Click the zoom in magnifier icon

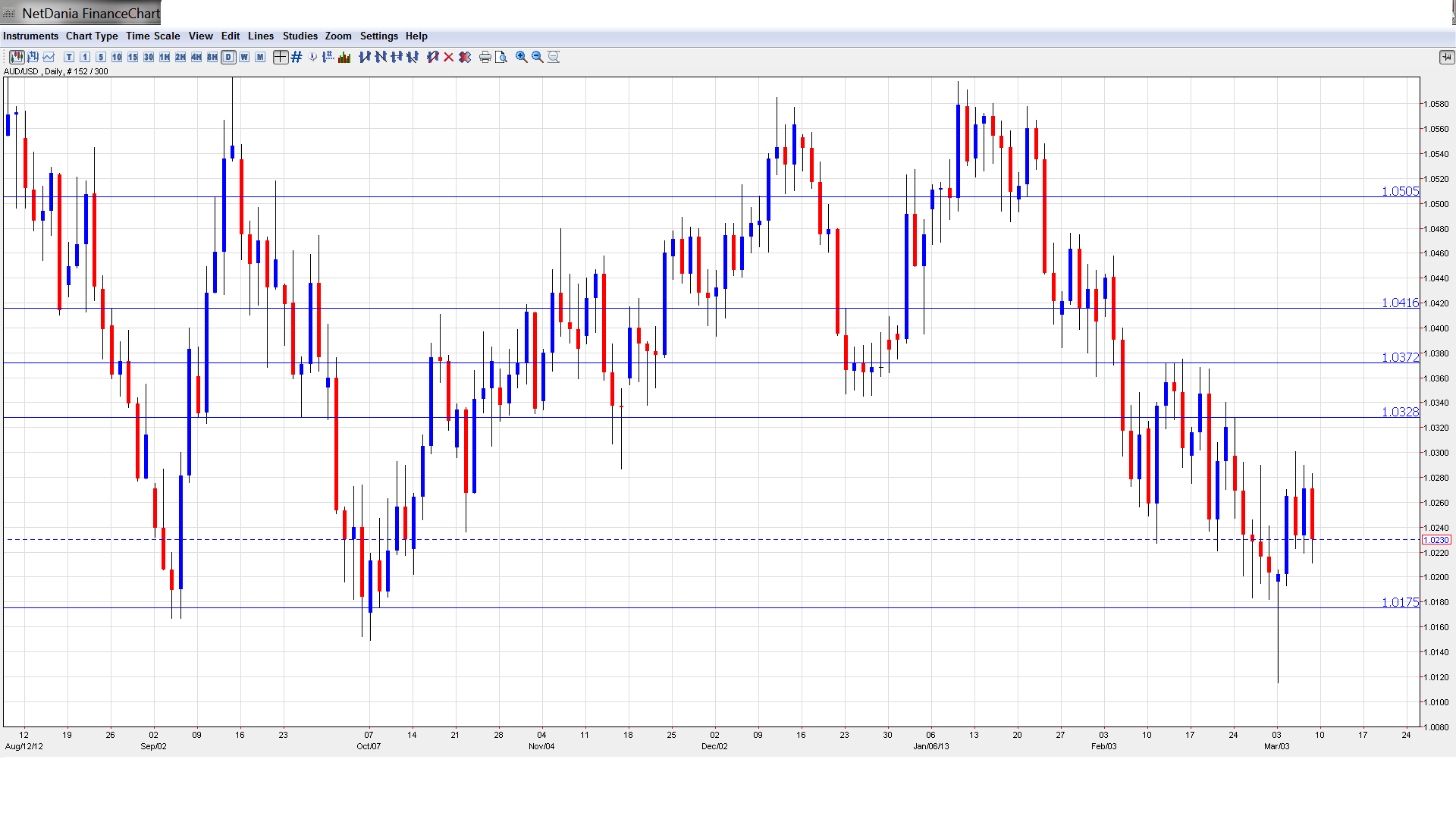point(522,57)
